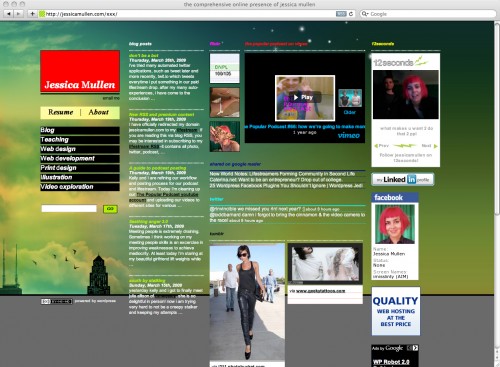This screenshot has width=500, height=367.
Task: Open 23 Wordpress Facebook Plugins item
Action: click(x=286, y=185)
